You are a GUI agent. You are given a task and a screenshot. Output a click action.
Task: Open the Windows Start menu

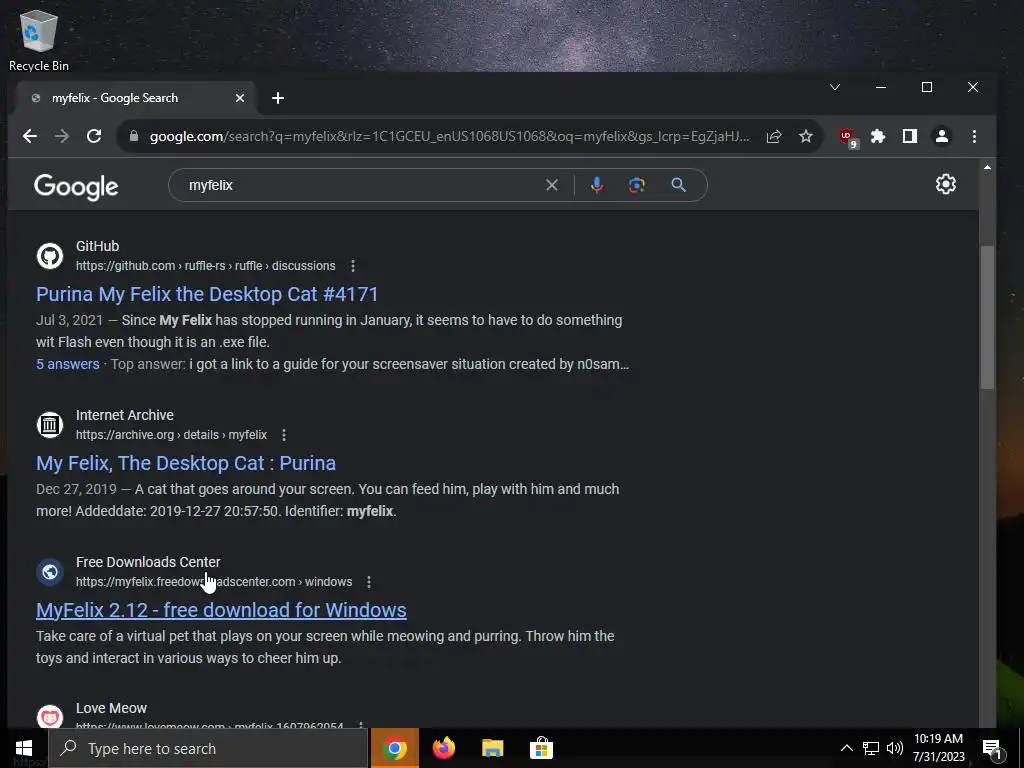tap(24, 748)
